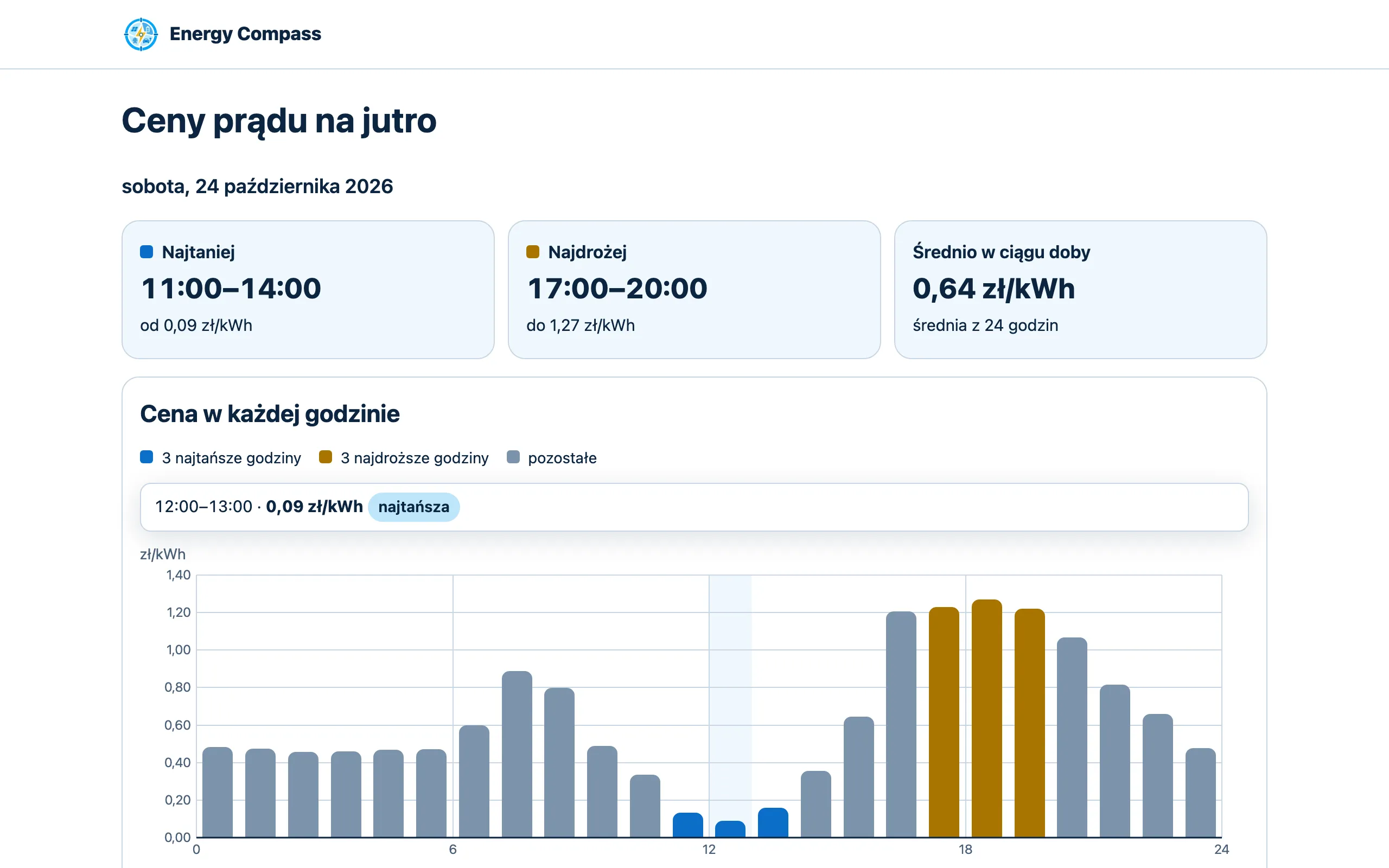
Task: Click the '12:00–13:00' tooltip text
Action: [x=204, y=507]
